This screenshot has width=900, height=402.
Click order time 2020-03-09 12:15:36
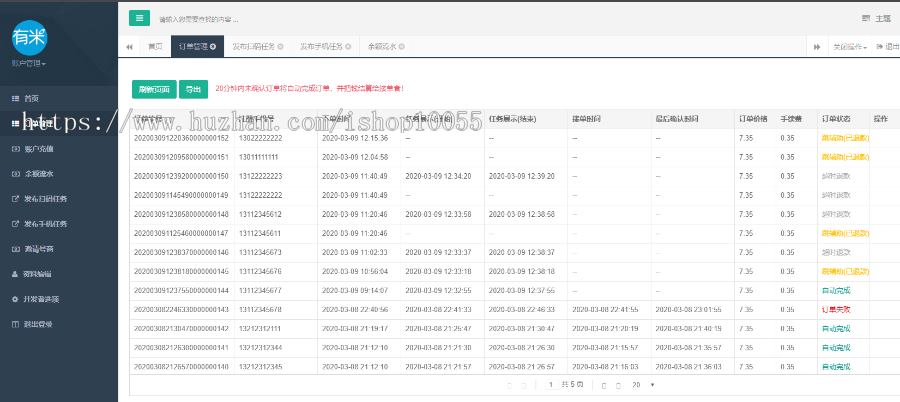355,138
